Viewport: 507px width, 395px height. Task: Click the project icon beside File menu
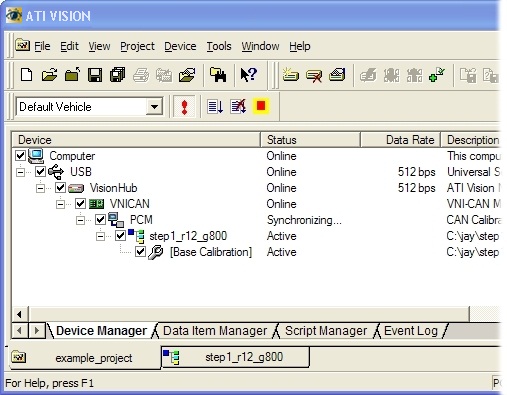point(22,45)
